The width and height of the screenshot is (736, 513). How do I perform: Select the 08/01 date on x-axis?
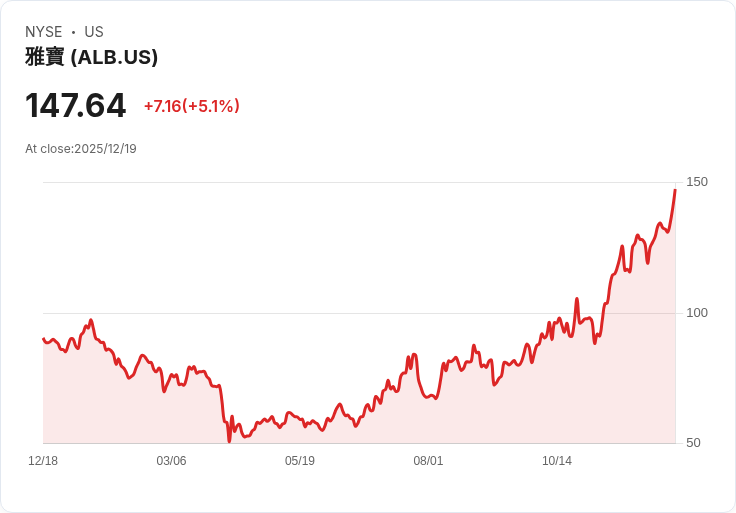428,461
